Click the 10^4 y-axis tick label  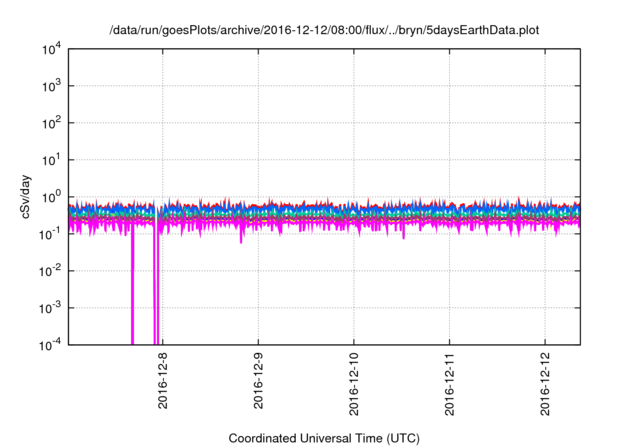[x=52, y=49]
